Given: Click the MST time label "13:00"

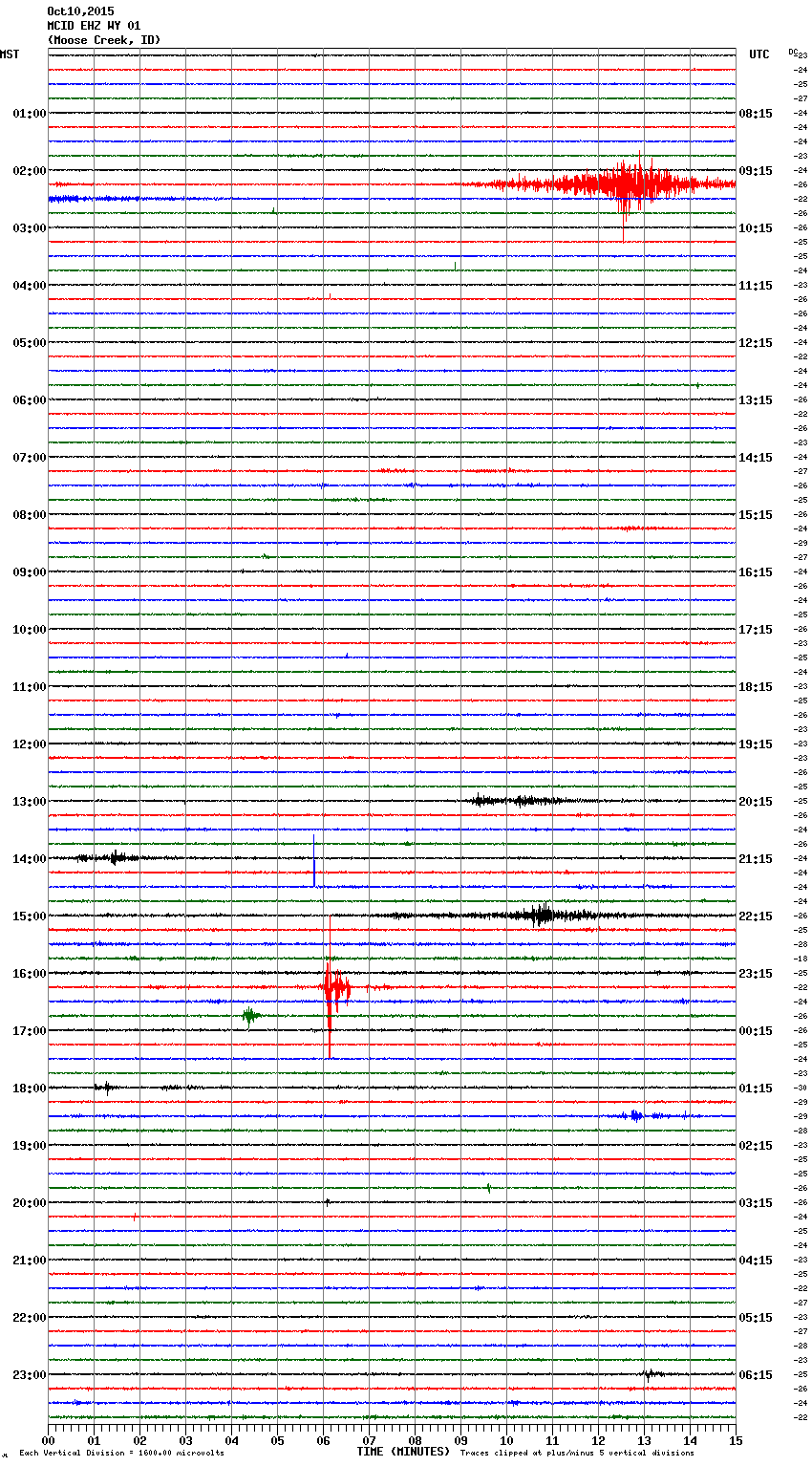Looking at the screenshot, I should 30,801.
